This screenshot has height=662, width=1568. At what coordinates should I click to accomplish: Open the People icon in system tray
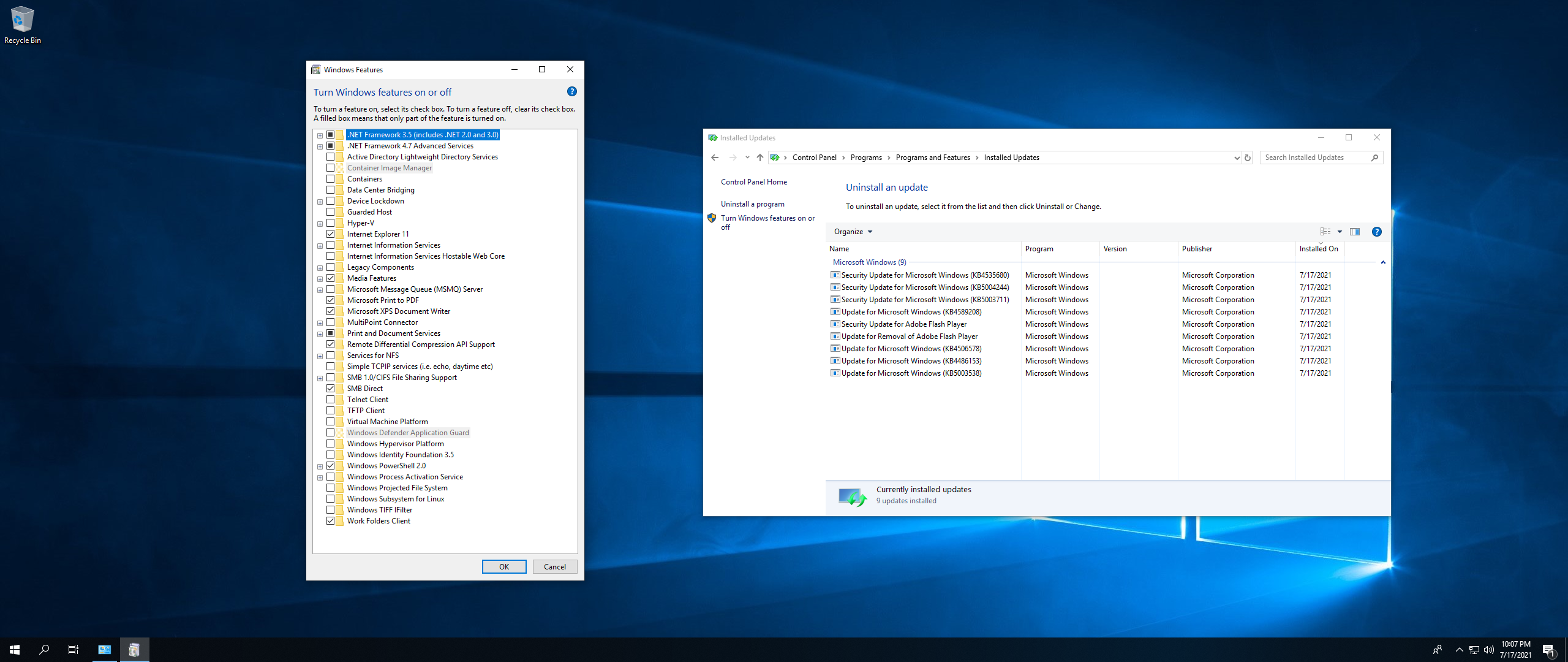[x=1437, y=650]
